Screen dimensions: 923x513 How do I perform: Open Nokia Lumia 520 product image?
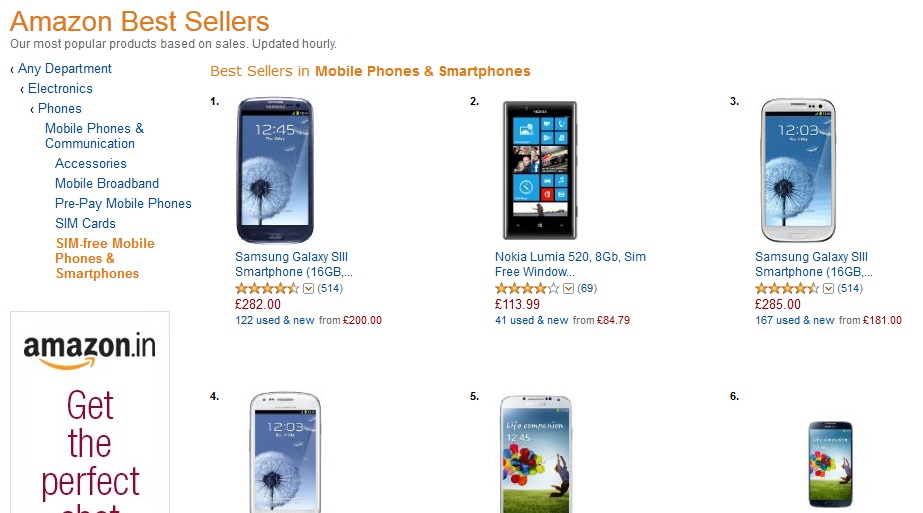pyautogui.click(x=539, y=171)
